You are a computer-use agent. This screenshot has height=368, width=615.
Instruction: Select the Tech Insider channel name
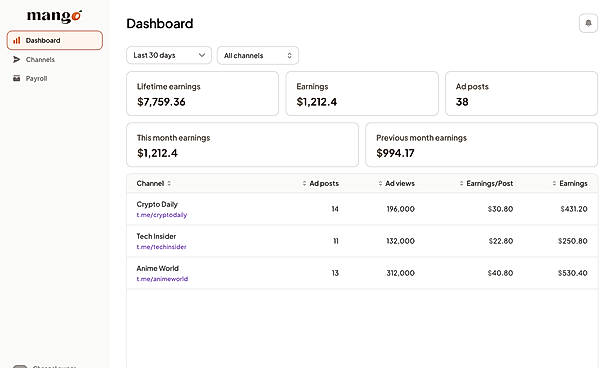click(x=156, y=236)
